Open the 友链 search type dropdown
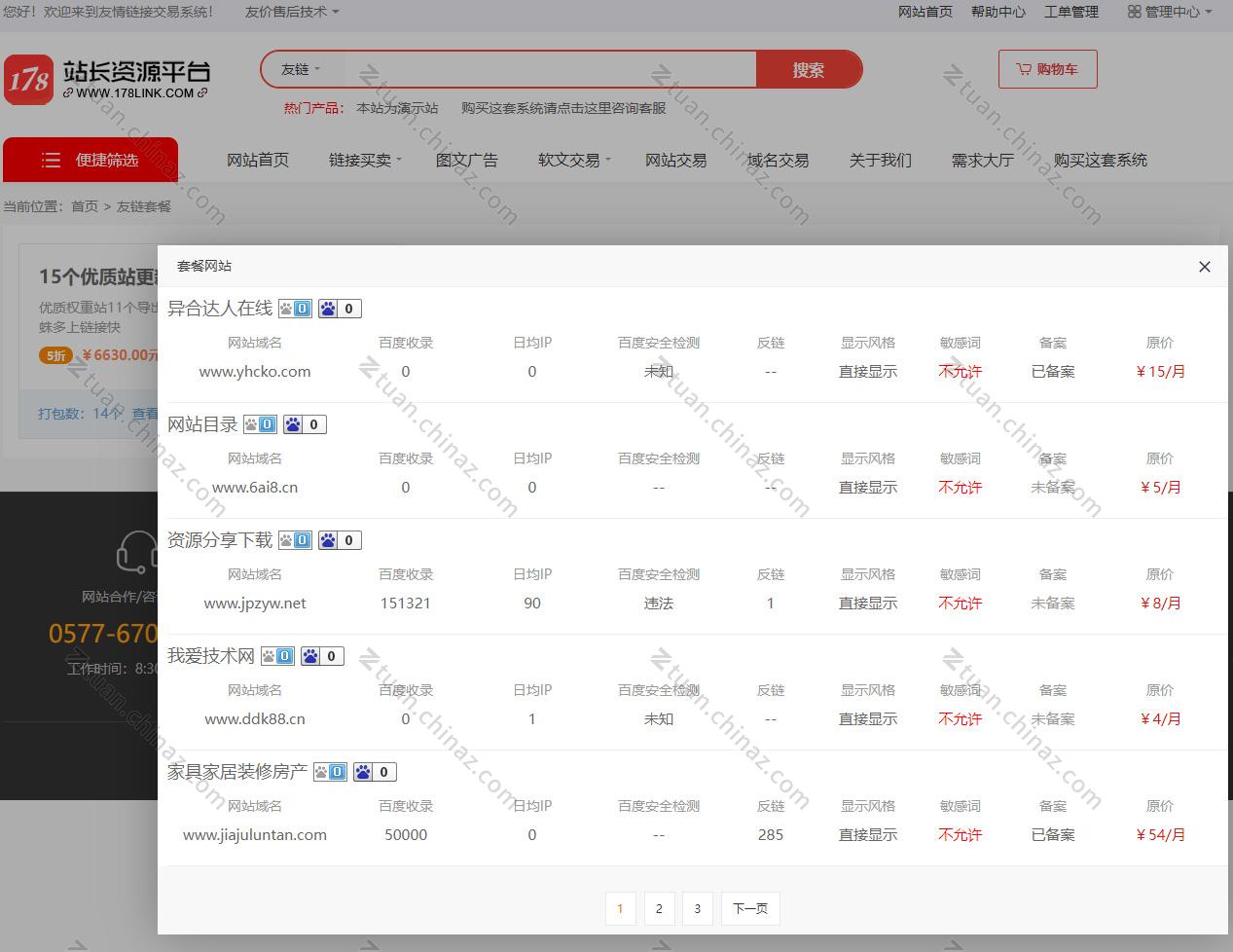The image size is (1233, 952). pos(300,70)
